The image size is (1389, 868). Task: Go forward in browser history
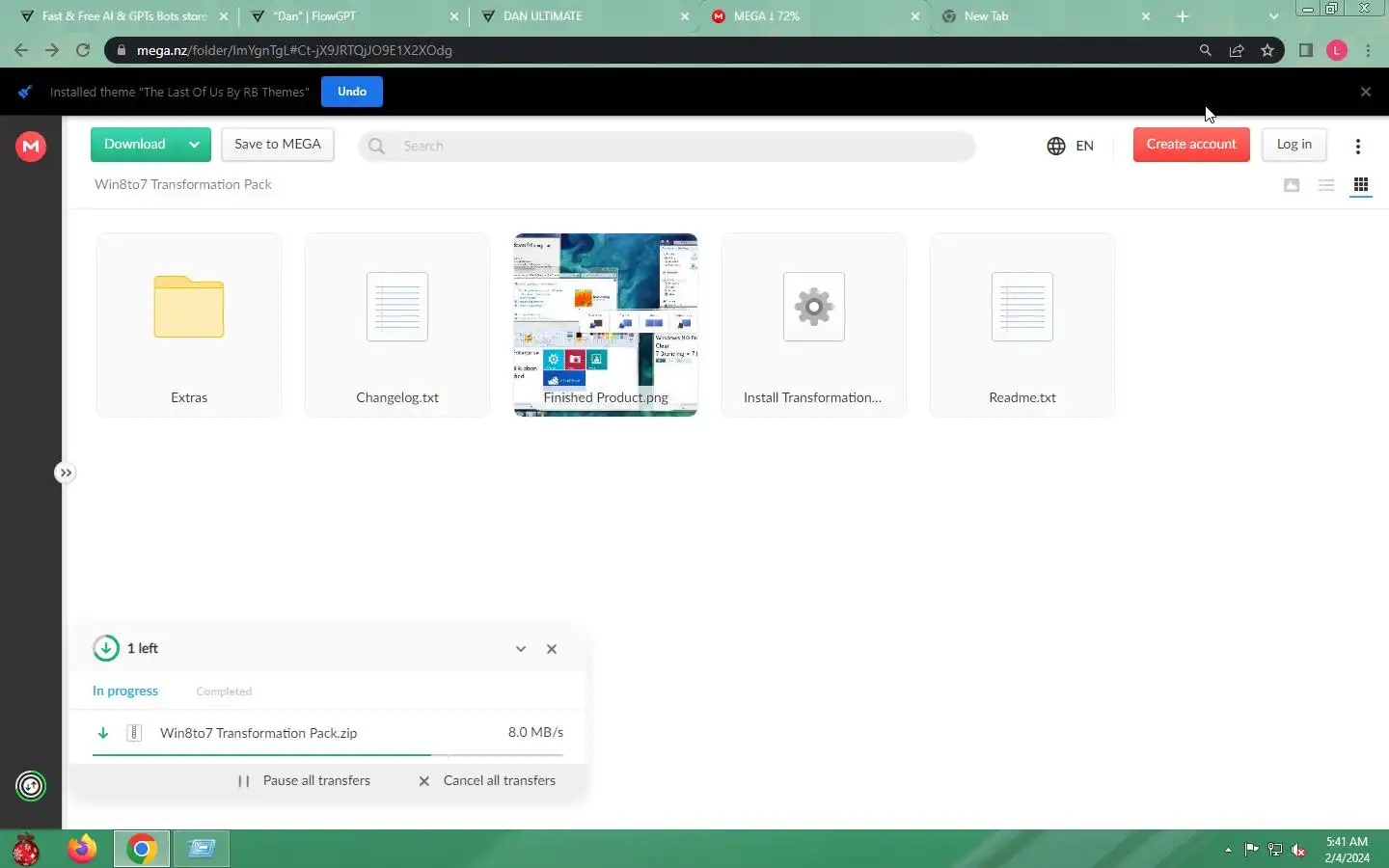pos(52,50)
